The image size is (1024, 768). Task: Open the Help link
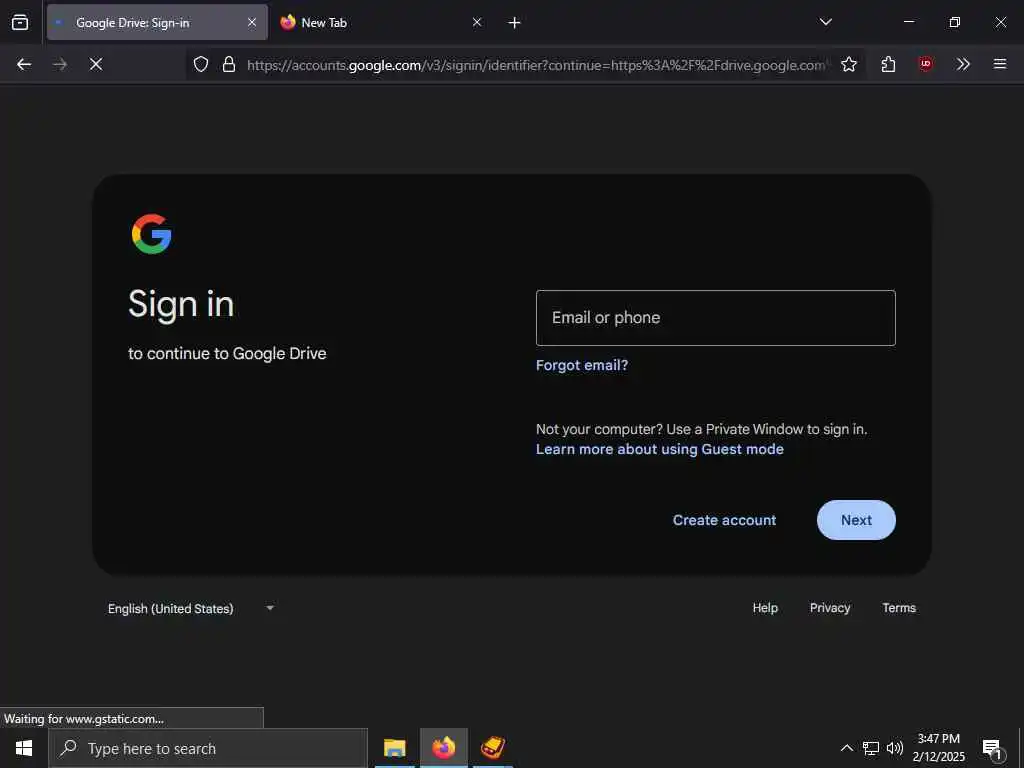coord(765,608)
